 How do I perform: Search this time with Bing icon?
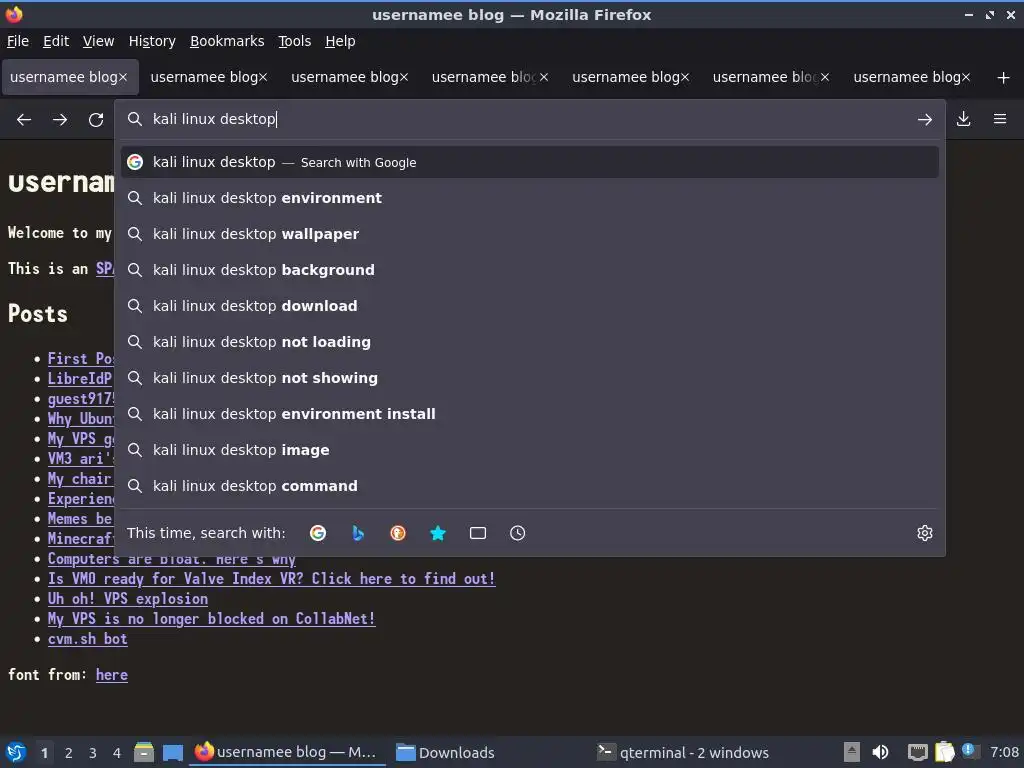point(358,533)
